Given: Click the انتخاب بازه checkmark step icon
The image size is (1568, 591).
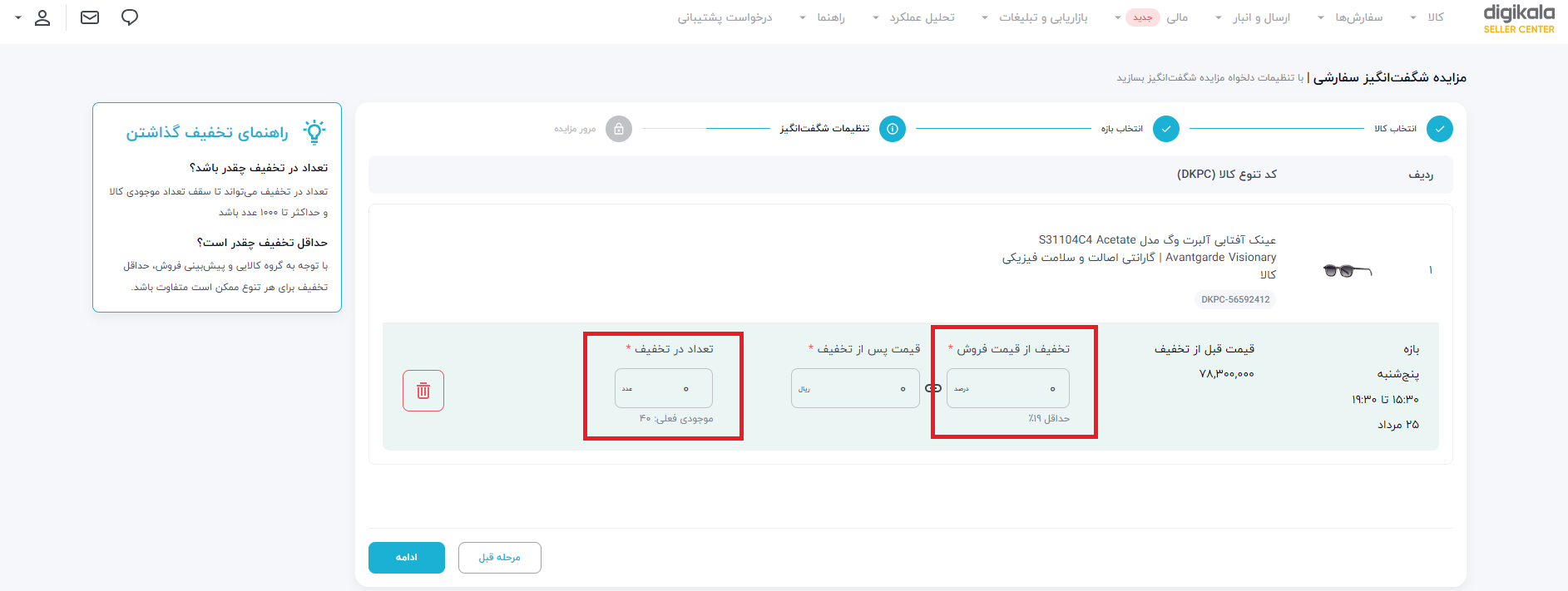Looking at the screenshot, I should [1166, 129].
